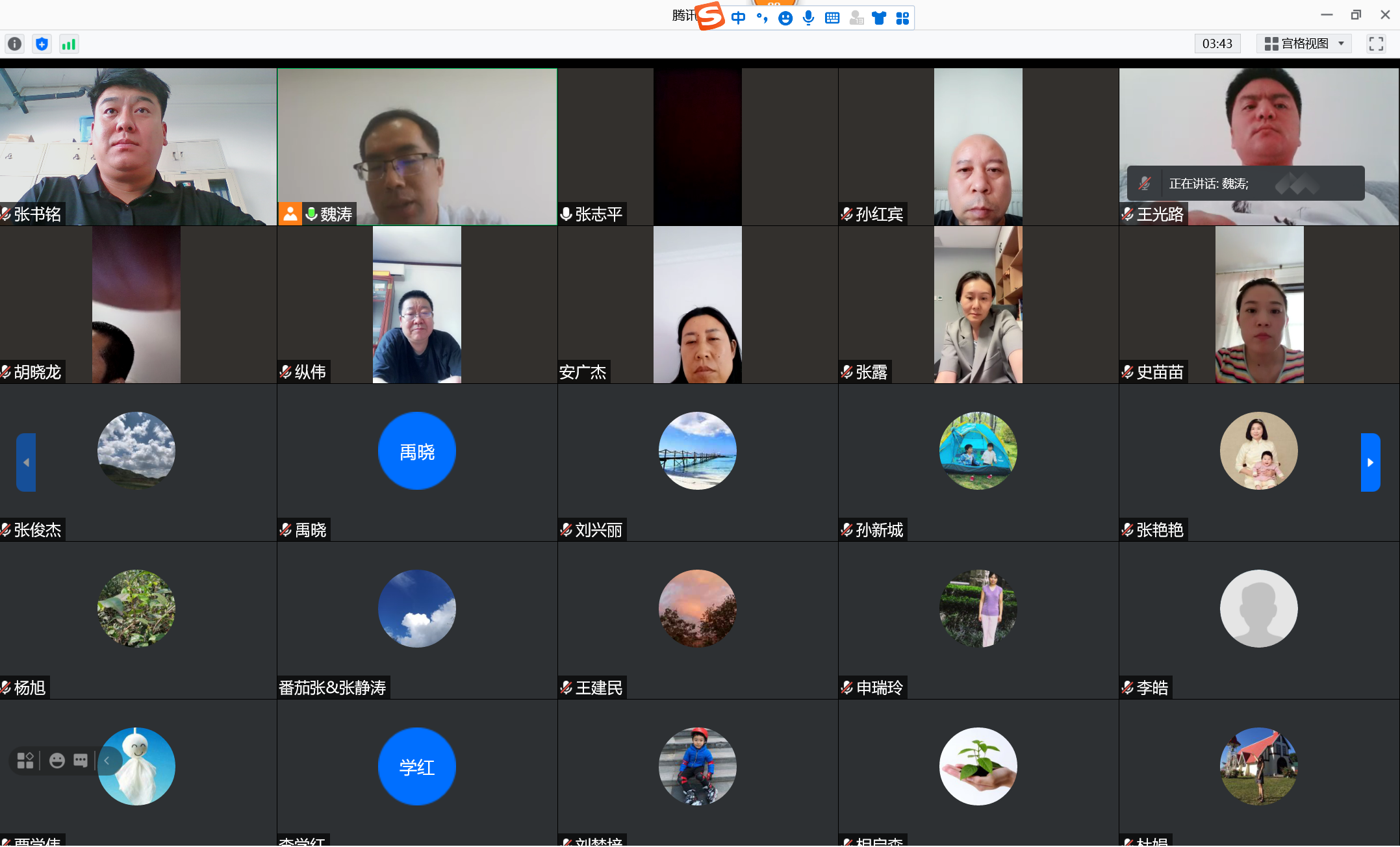
Task: Open the network signal status icon
Action: click(x=69, y=44)
